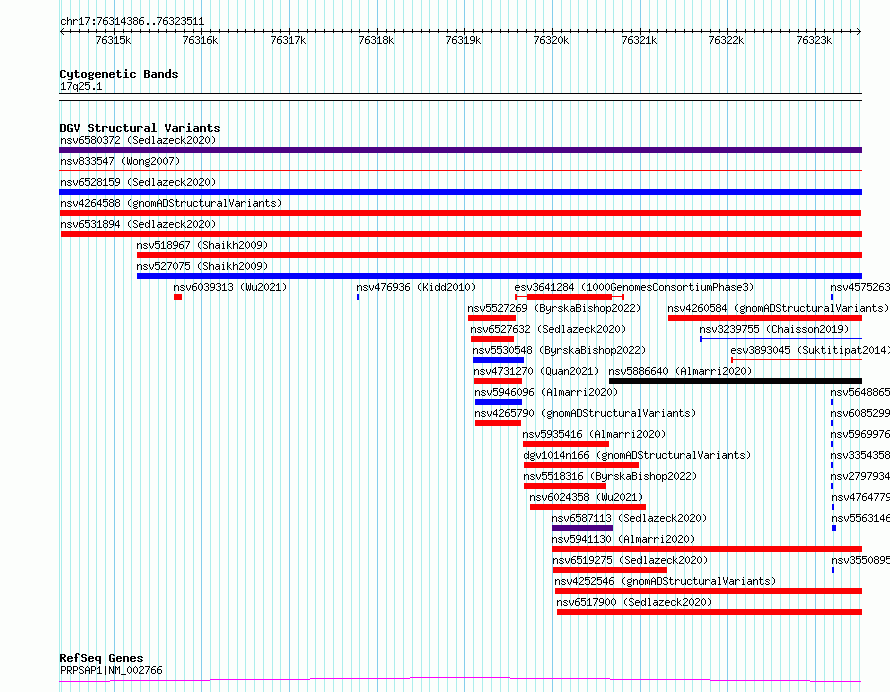Click the PRPSAP1|NM_002766 gene label
Screen dimensions: 890x692
[111, 670]
